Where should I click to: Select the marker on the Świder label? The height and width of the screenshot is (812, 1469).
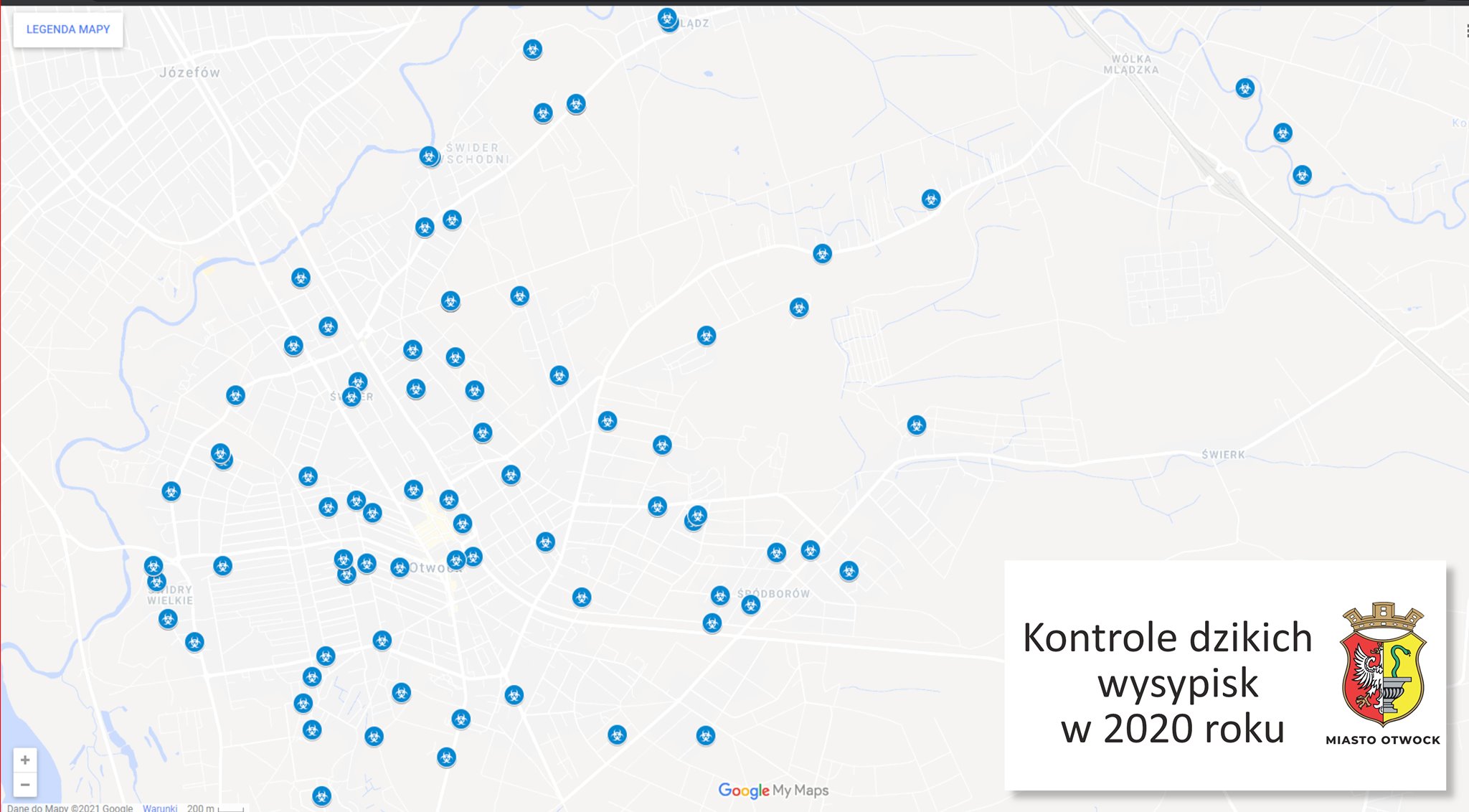[x=351, y=396]
